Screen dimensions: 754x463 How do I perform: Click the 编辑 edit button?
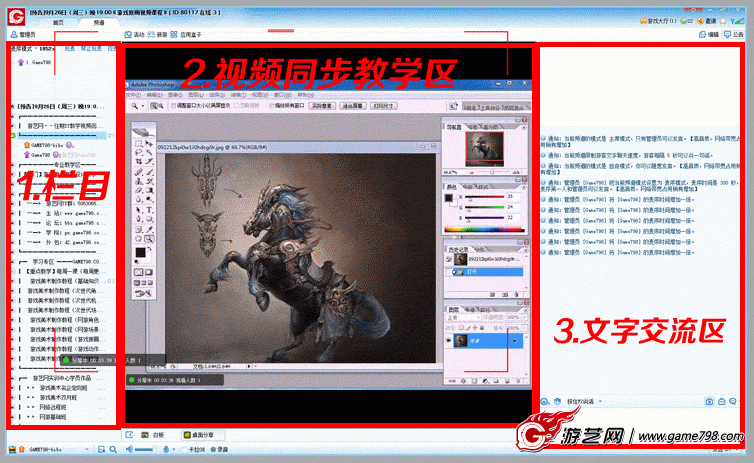pyautogui.click(x=709, y=35)
